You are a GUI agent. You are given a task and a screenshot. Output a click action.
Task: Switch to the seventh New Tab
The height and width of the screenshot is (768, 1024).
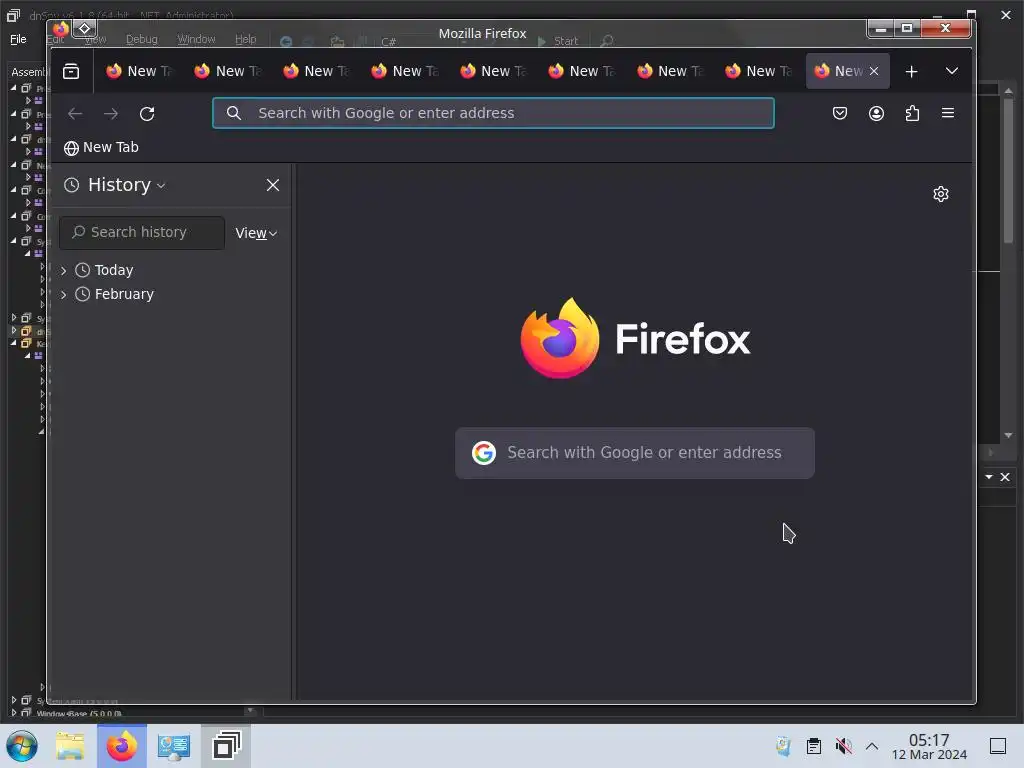670,71
